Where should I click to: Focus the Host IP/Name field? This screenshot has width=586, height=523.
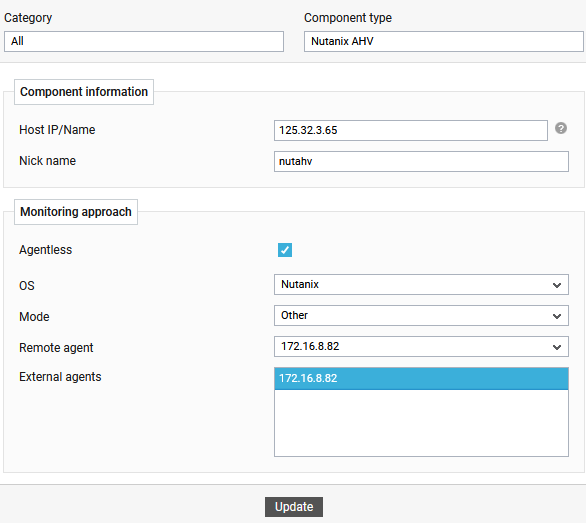pyautogui.click(x=411, y=130)
